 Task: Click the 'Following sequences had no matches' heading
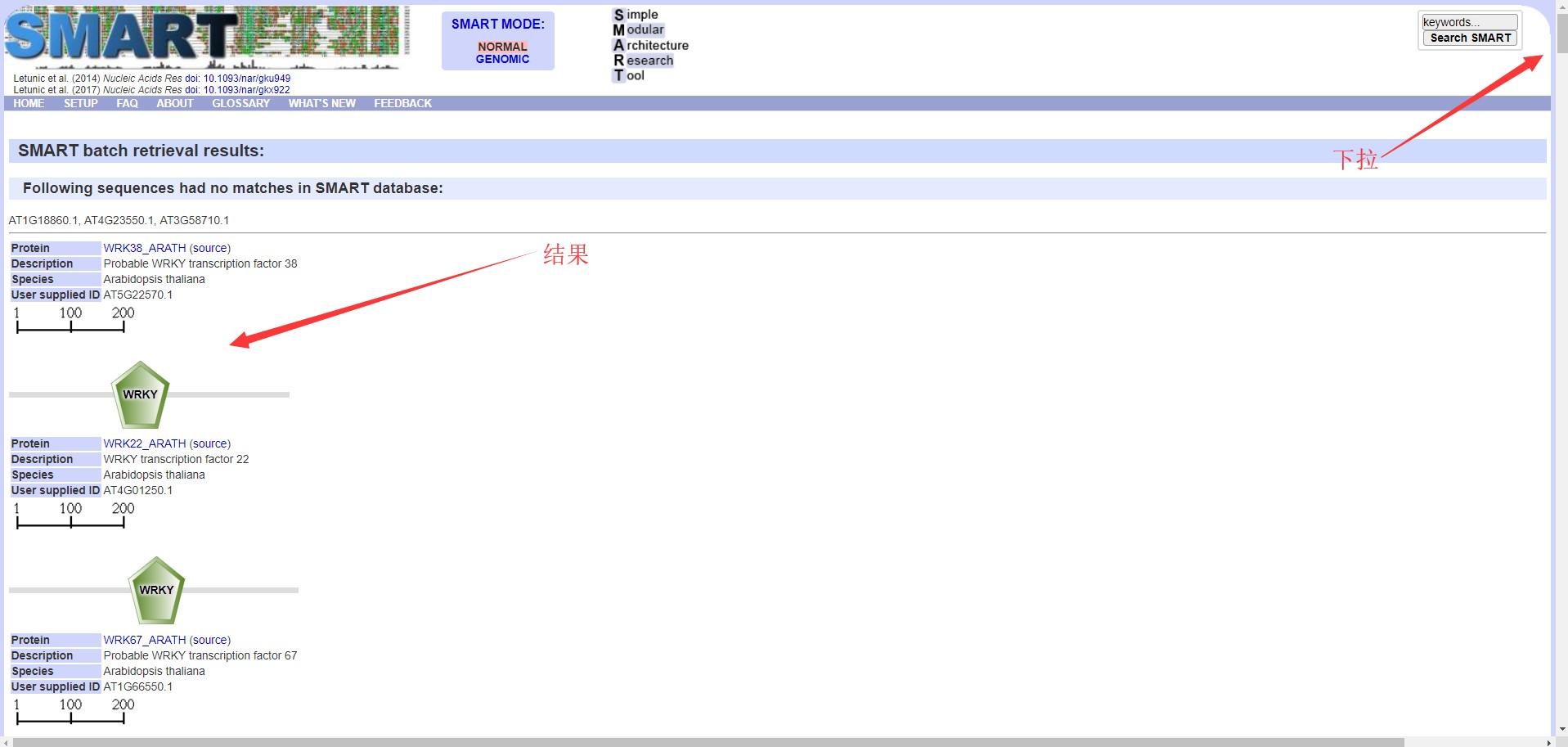click(233, 188)
